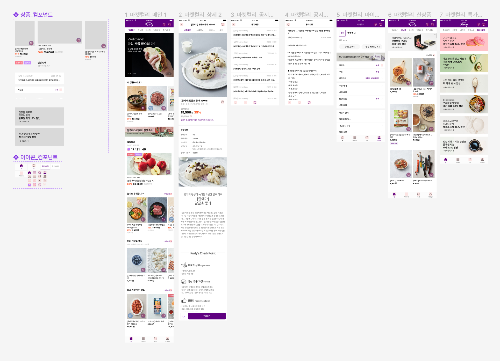
Task: Click the diamond component icon by top-left section title
Action: (x=16, y=14)
